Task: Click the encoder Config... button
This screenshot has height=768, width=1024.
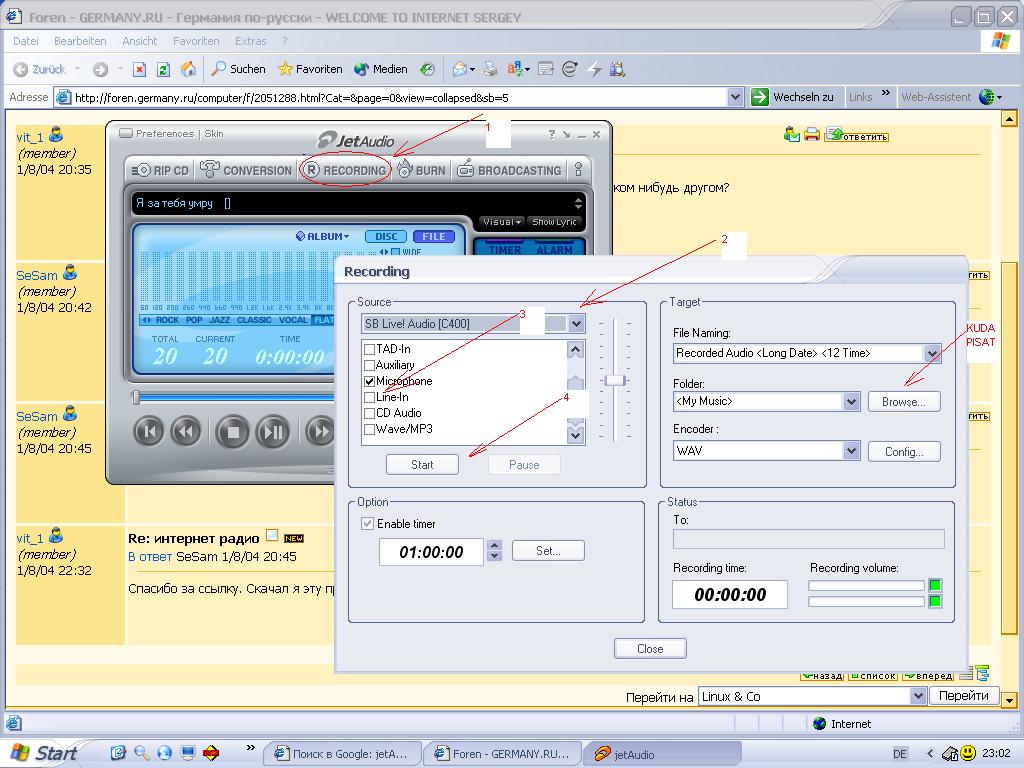Action: point(904,451)
